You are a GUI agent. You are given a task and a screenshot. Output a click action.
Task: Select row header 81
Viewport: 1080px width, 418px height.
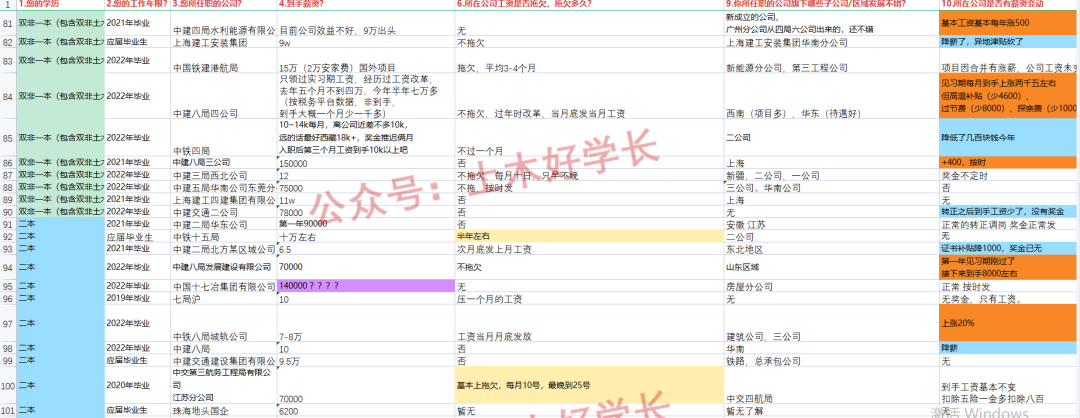(8, 23)
